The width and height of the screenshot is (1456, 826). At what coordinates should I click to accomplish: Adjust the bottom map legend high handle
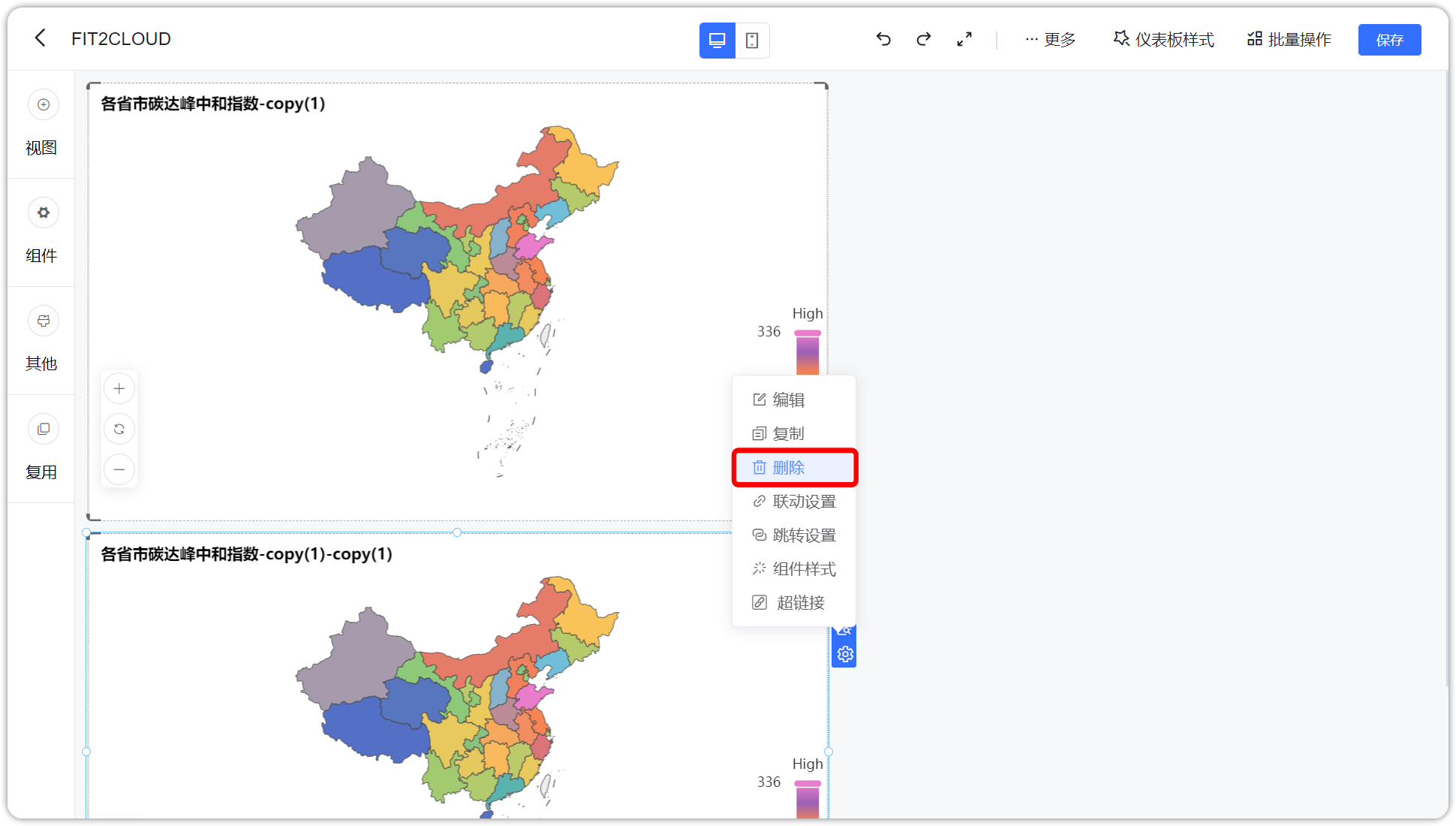[x=808, y=783]
